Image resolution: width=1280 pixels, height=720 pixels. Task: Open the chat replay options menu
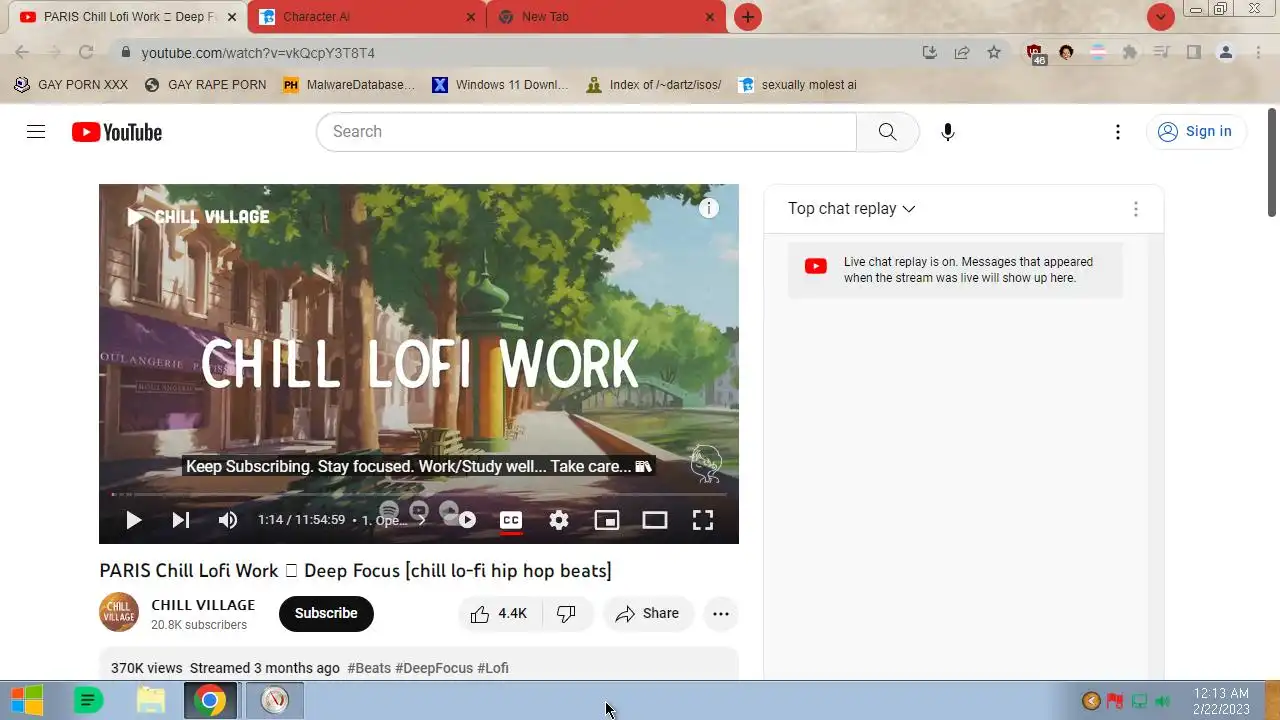(1136, 209)
